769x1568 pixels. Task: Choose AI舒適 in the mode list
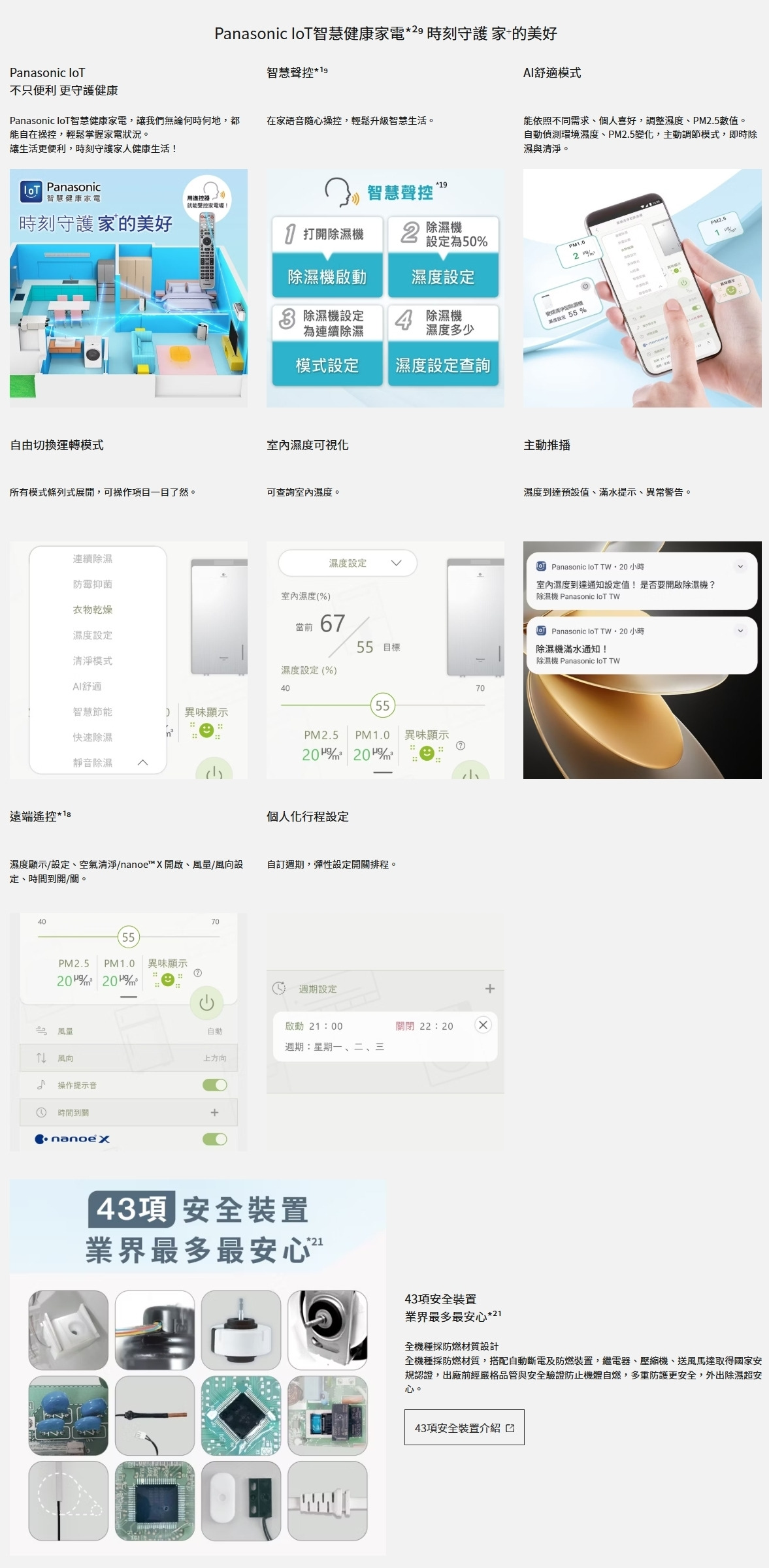click(87, 686)
